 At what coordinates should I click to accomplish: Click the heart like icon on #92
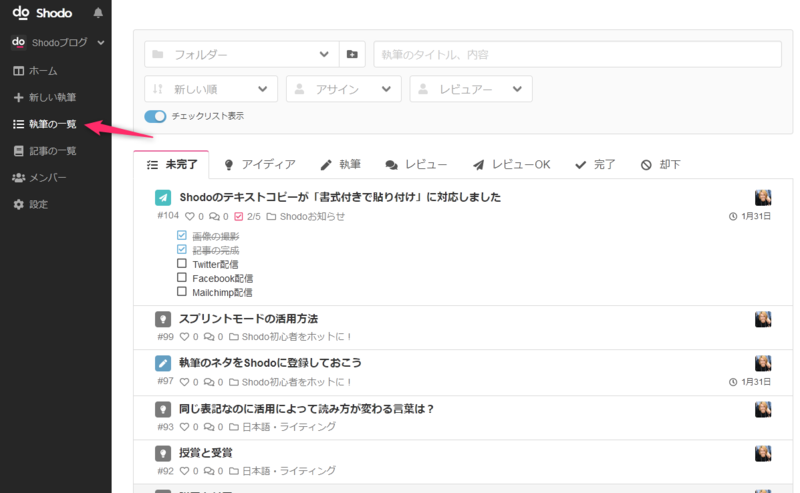(x=185, y=471)
